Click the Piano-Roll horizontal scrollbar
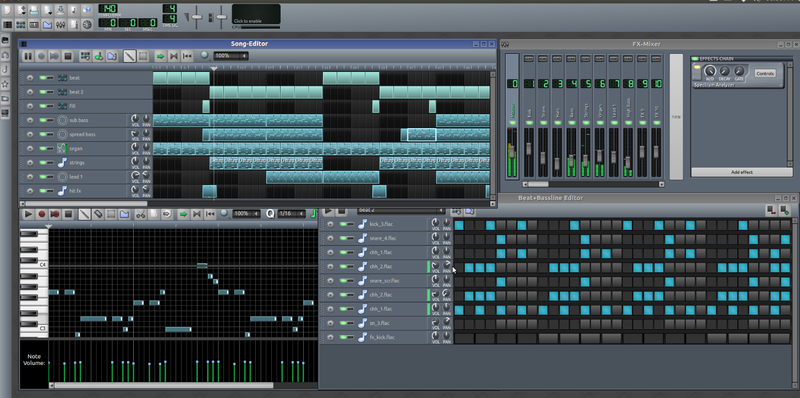 pyautogui.click(x=164, y=385)
